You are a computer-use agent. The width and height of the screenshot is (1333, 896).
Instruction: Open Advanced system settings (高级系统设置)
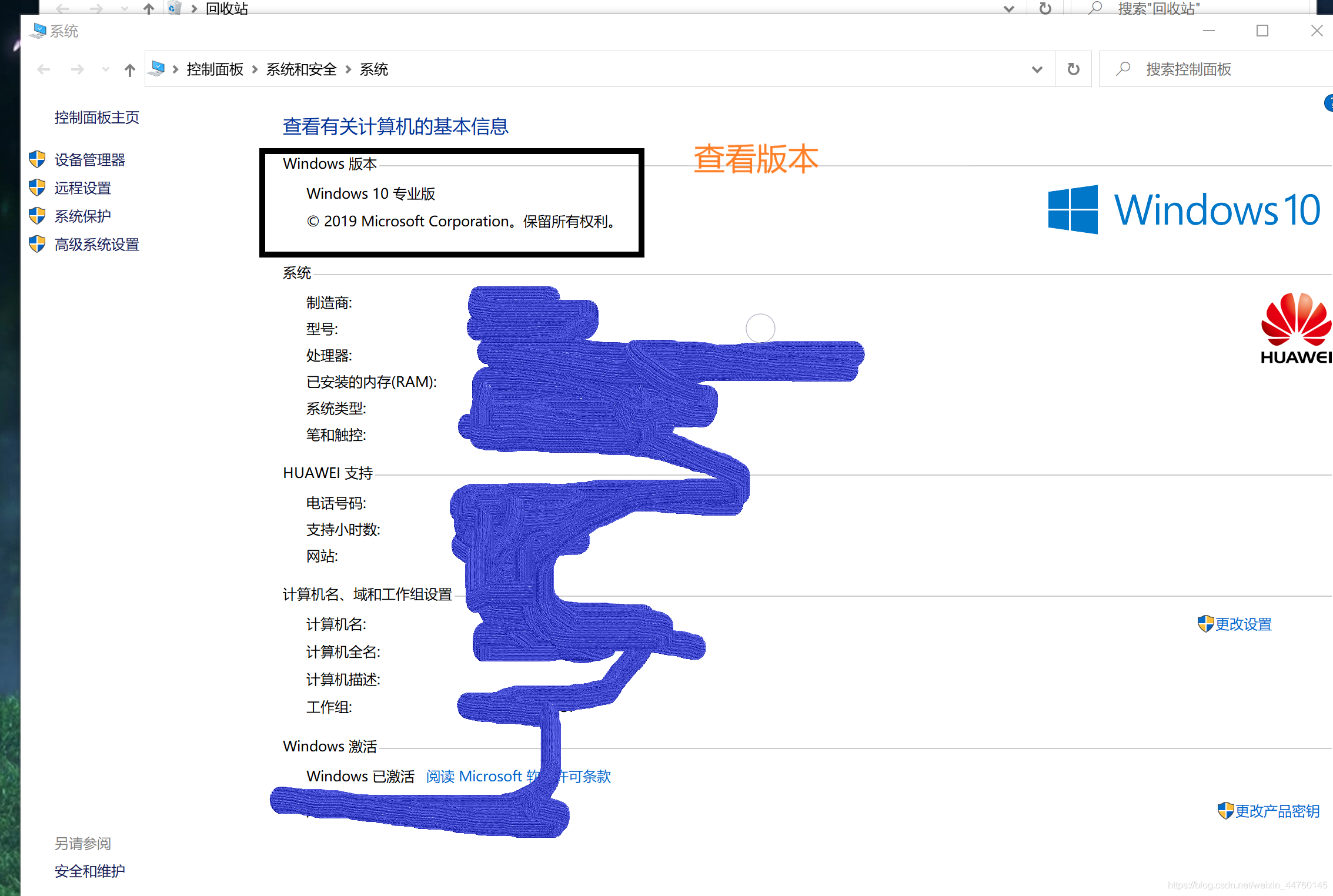click(96, 245)
